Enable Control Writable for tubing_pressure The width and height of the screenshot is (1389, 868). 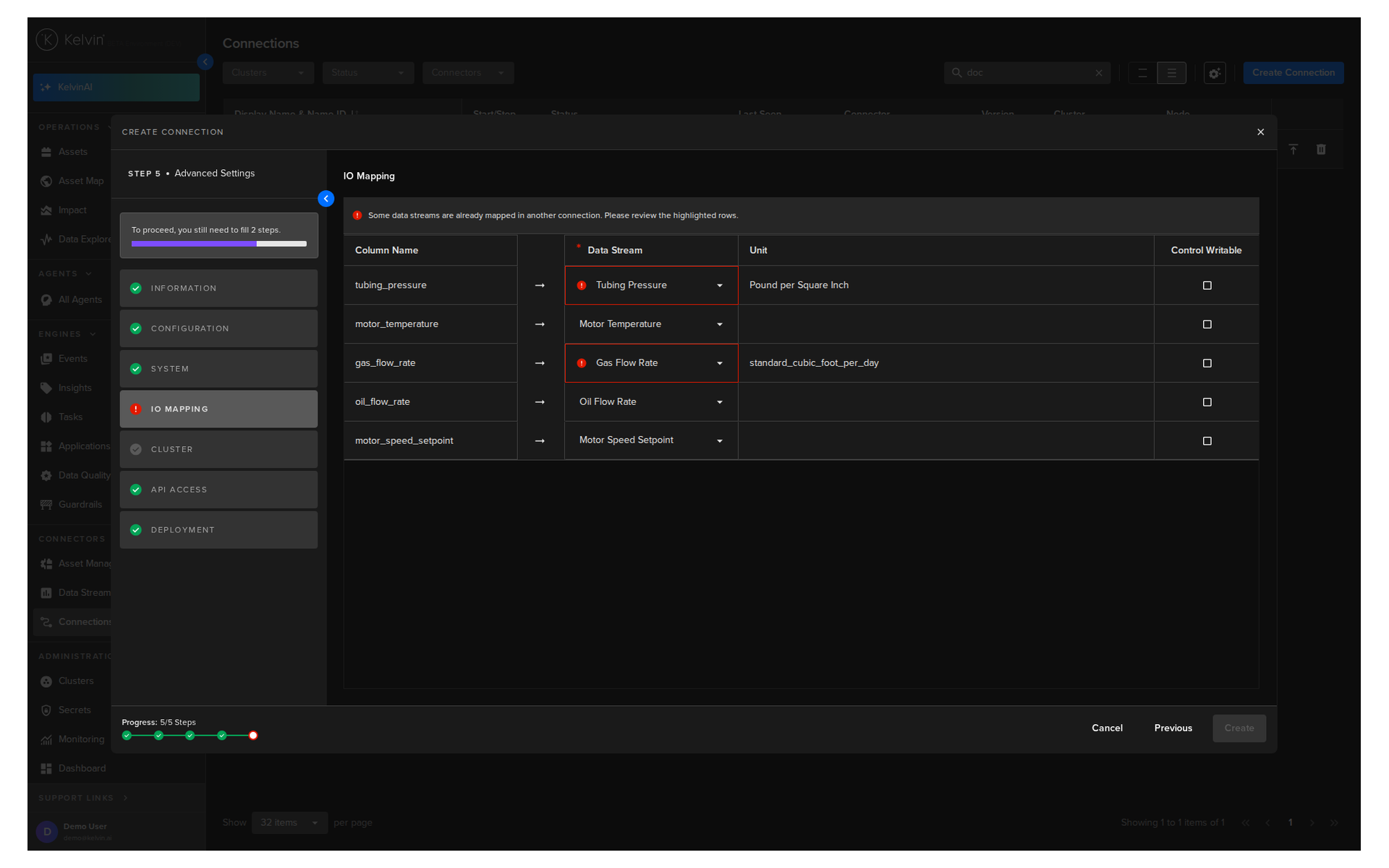point(1207,286)
